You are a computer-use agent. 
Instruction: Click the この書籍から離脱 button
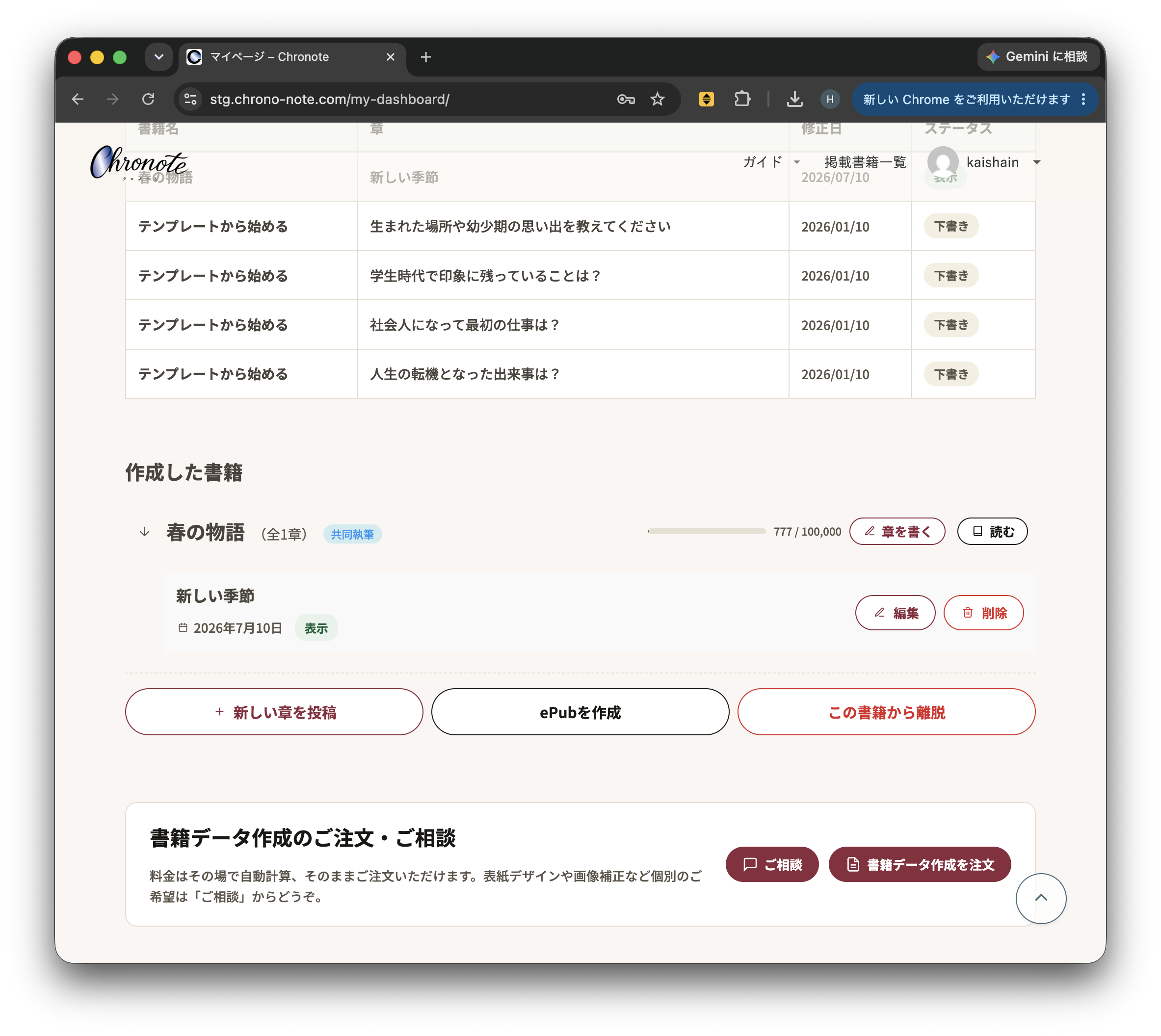[x=886, y=712]
